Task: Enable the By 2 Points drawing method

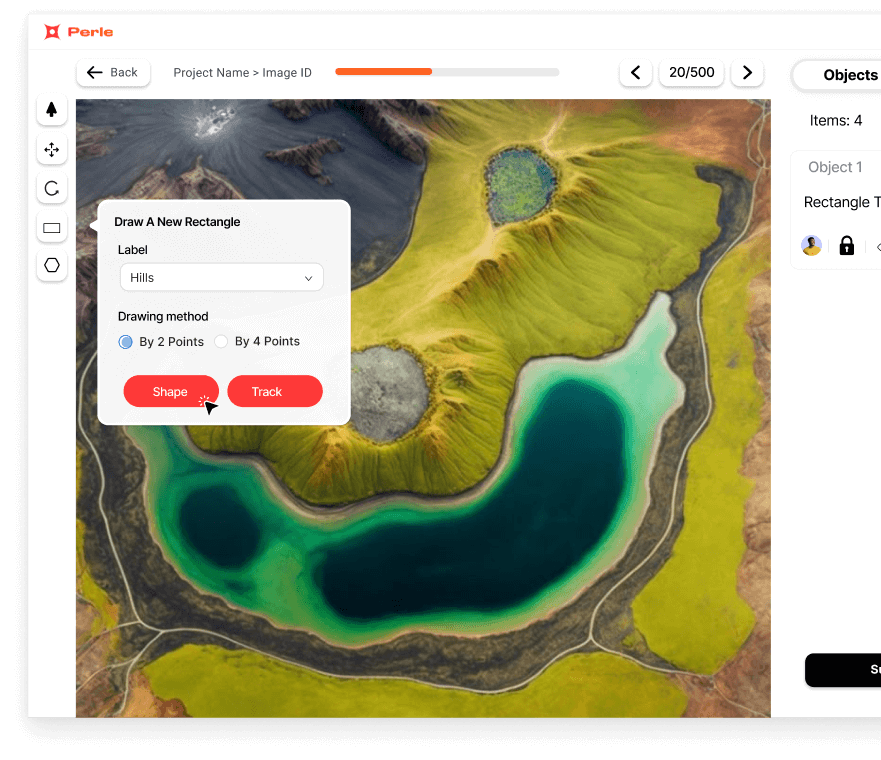Action: click(x=125, y=341)
